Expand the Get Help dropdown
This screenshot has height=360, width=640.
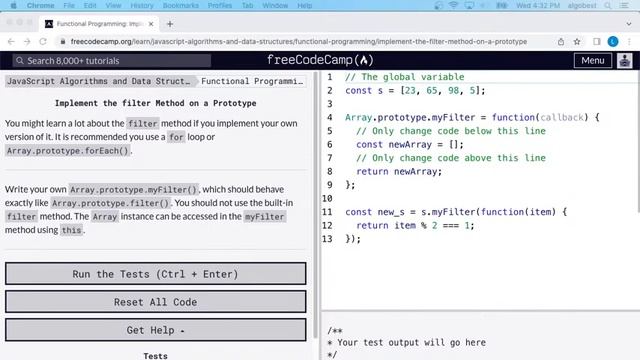156,330
